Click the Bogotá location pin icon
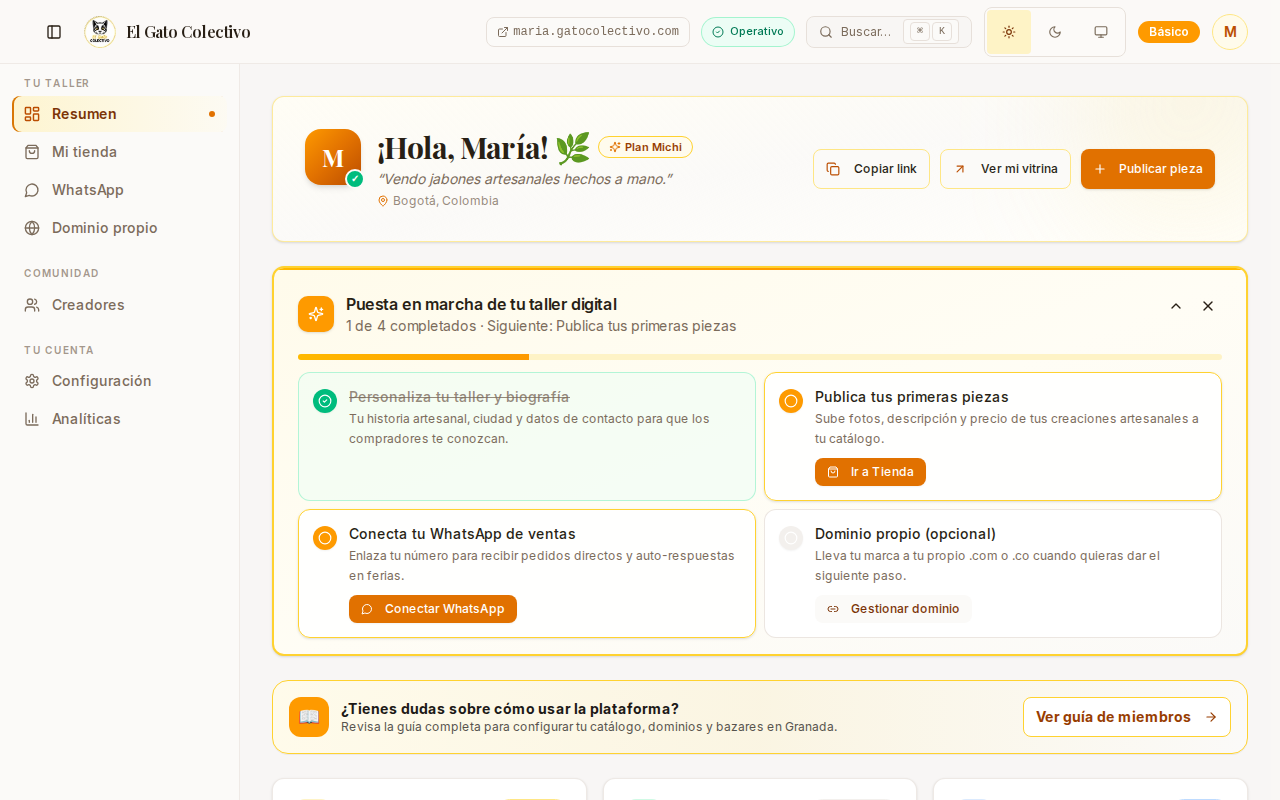The width and height of the screenshot is (1280, 800). click(382, 201)
